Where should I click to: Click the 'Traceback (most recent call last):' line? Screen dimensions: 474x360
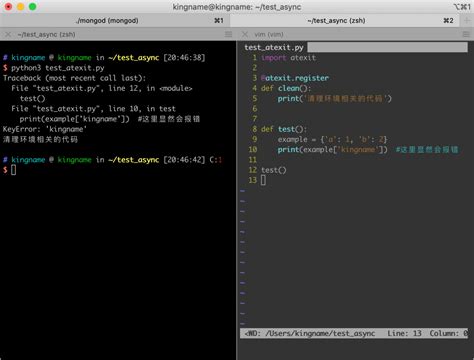click(x=74, y=78)
